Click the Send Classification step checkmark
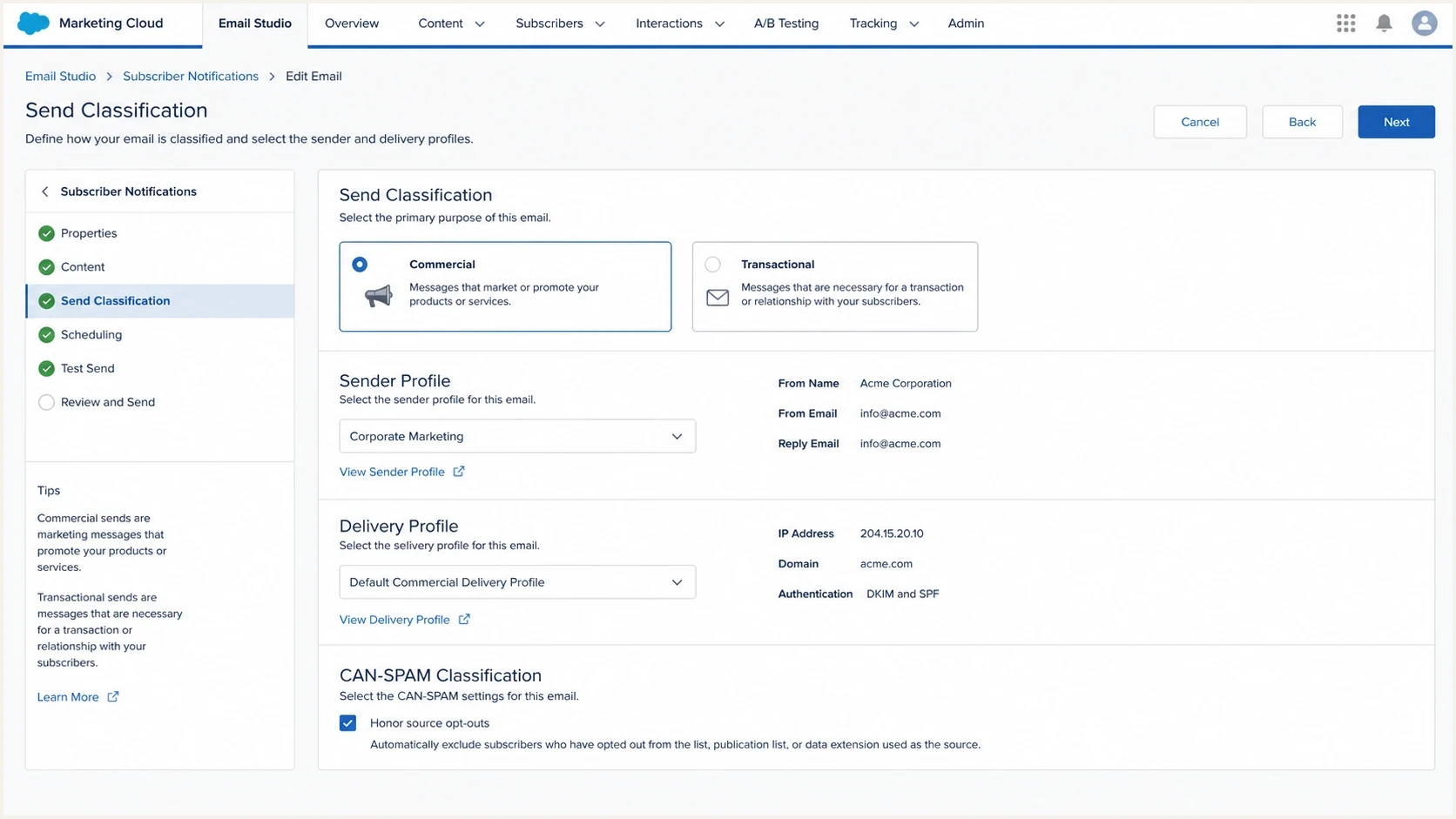This screenshot has height=819, width=1456. point(47,301)
